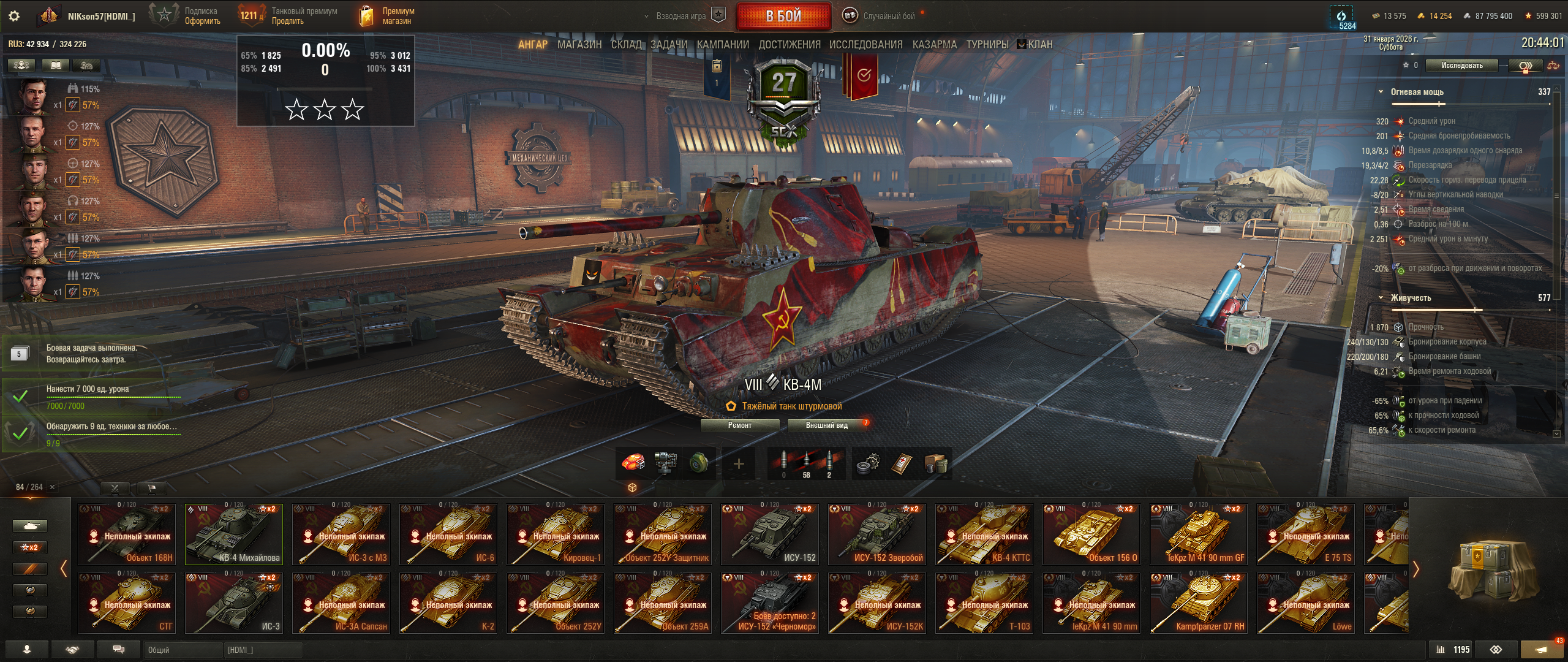Open the referral handshake icon
The width and height of the screenshot is (1568, 662).
coord(73,650)
